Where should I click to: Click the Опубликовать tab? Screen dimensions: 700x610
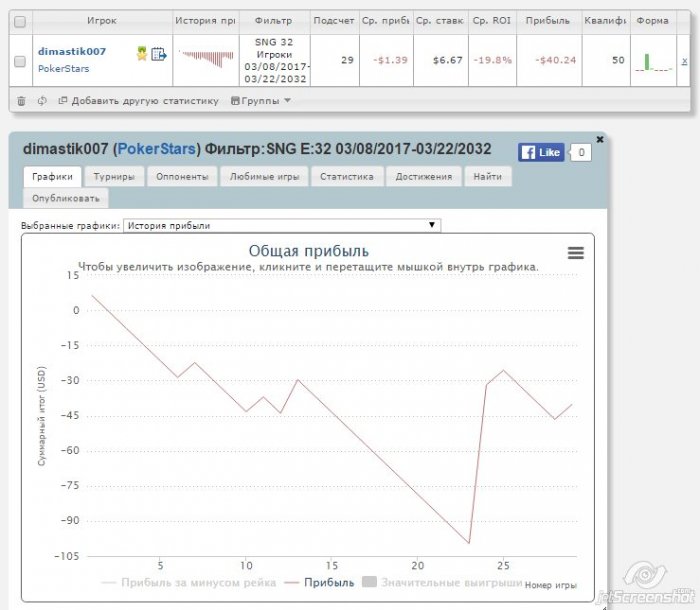[x=66, y=199]
